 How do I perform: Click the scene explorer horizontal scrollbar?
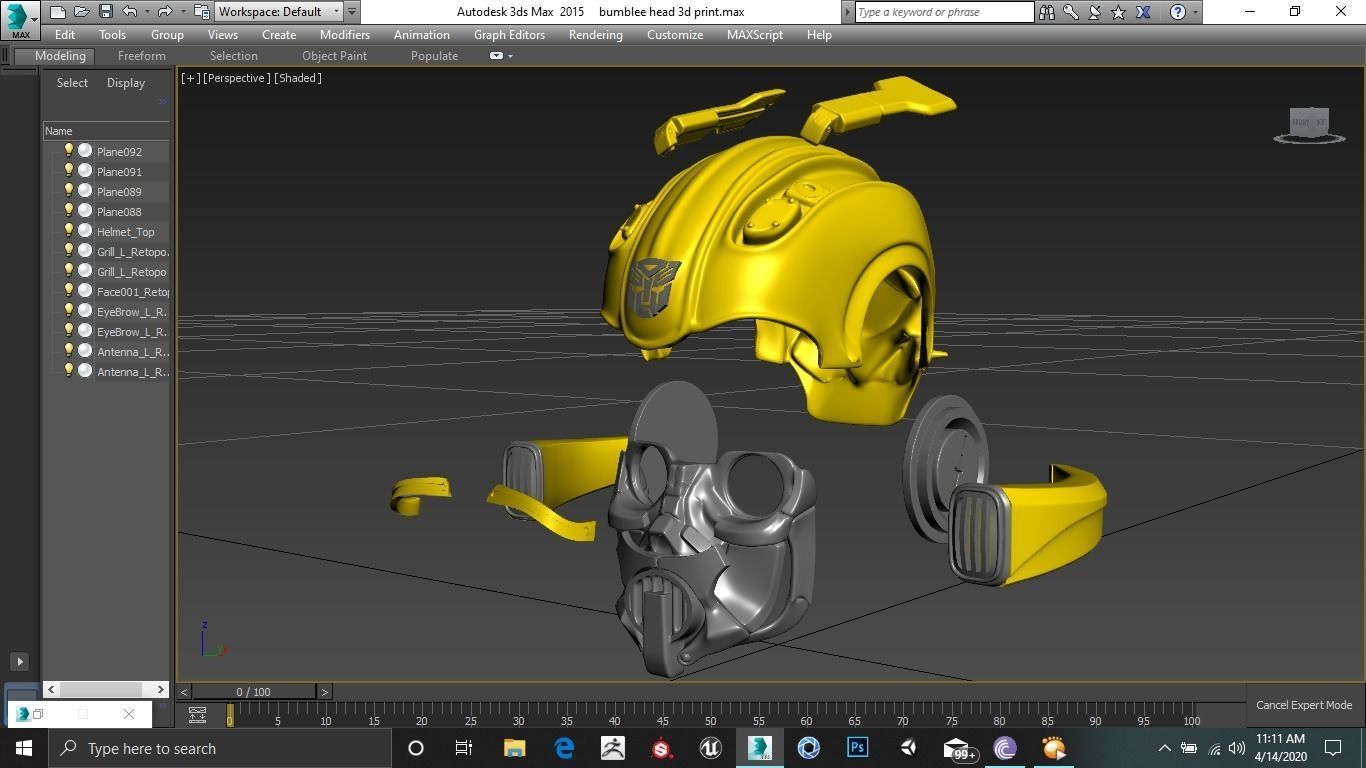[x=105, y=689]
